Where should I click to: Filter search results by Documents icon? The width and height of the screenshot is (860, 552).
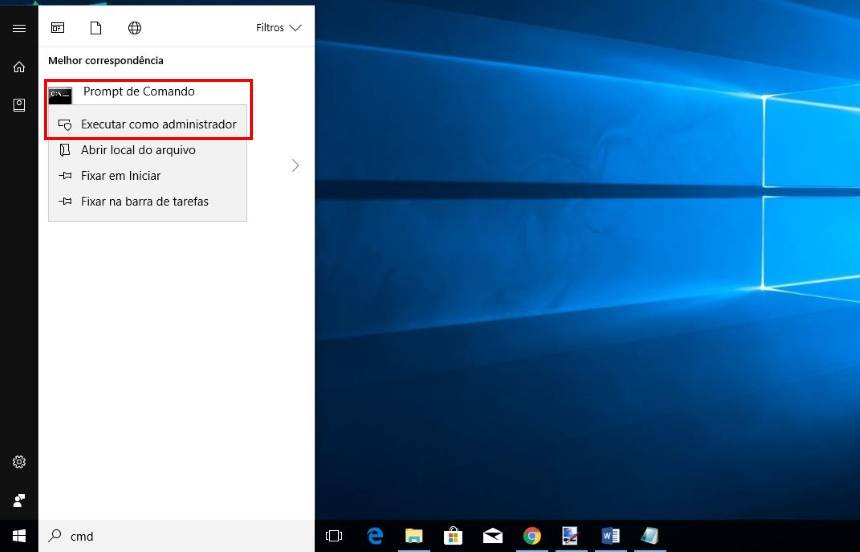(96, 28)
